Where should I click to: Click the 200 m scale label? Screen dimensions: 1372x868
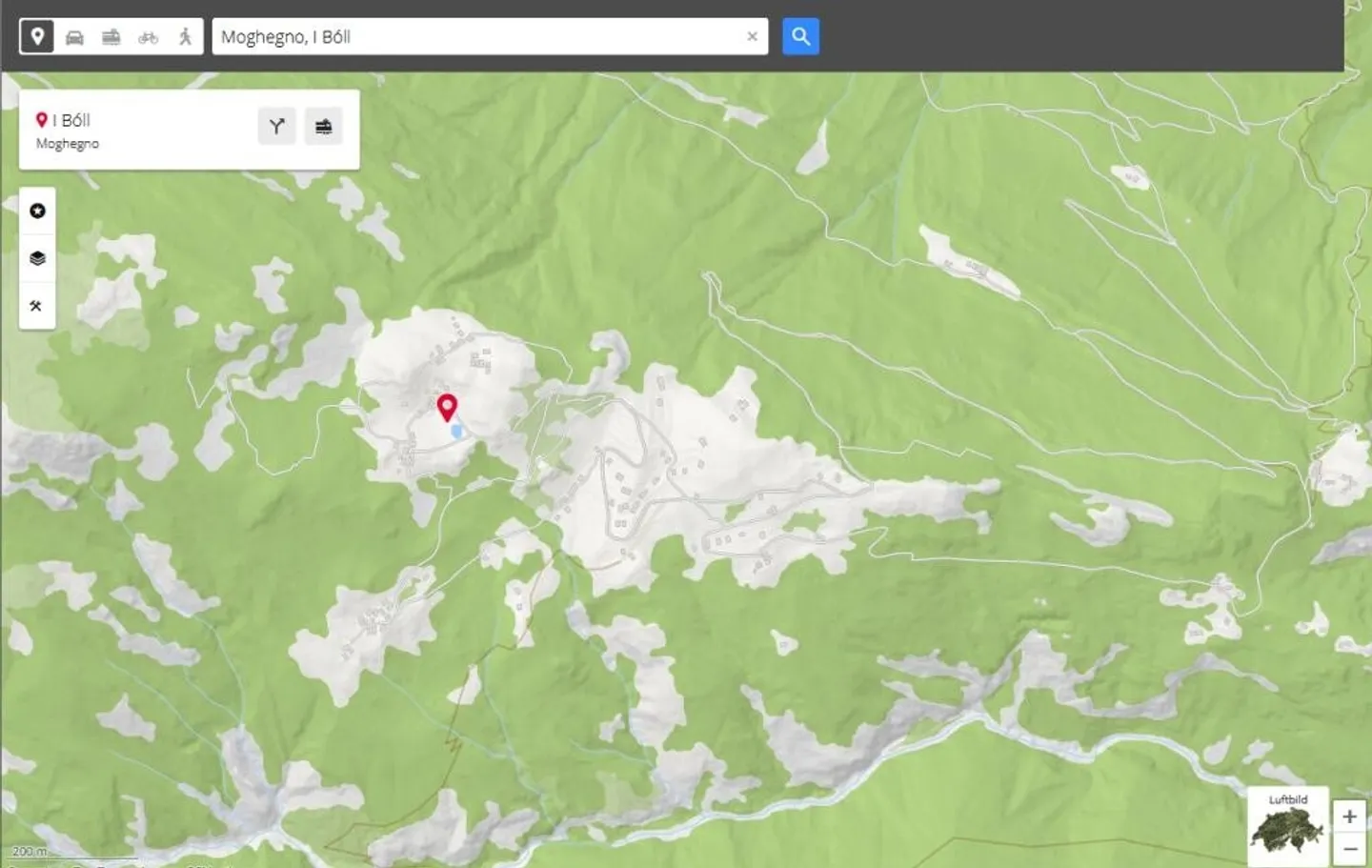click(x=29, y=851)
